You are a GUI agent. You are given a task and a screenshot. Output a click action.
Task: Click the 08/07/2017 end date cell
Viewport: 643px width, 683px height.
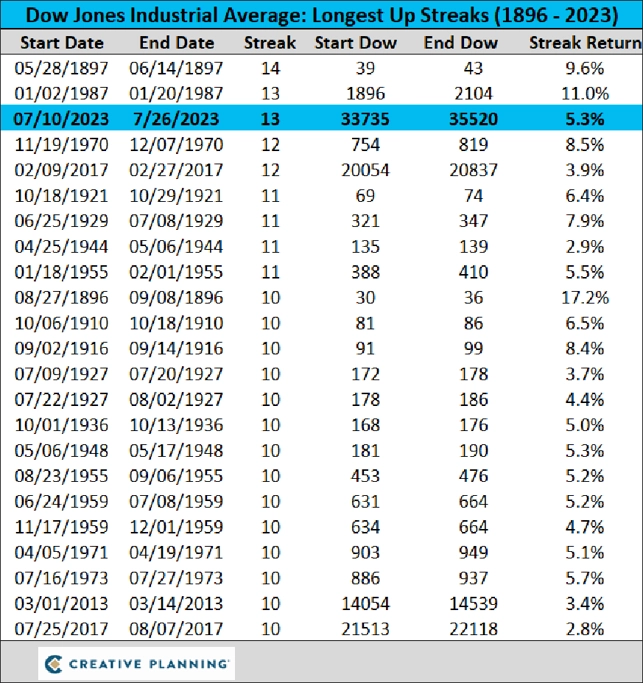click(176, 629)
